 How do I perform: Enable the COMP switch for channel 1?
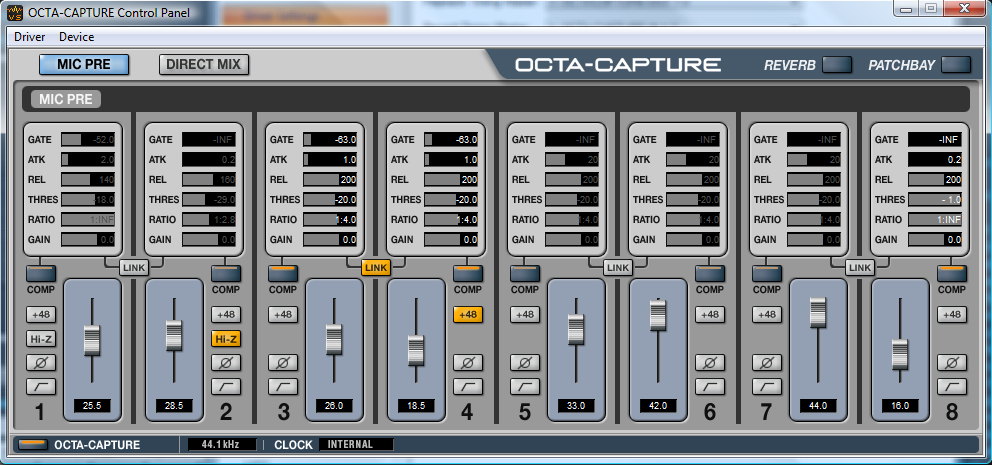[41, 273]
